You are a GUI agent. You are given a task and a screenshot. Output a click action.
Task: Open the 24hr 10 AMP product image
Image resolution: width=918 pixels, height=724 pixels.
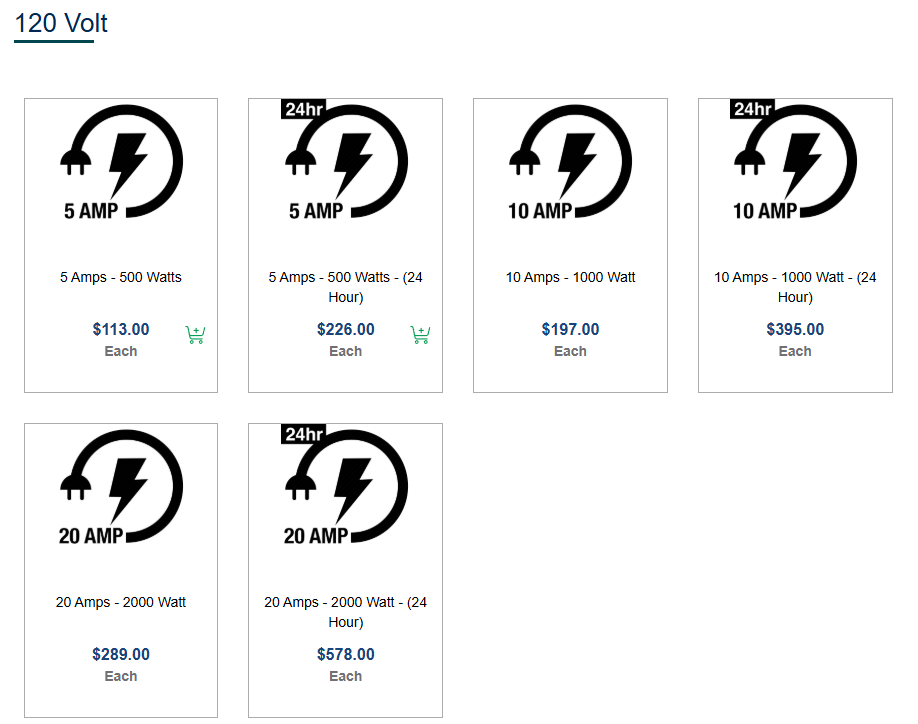coord(794,160)
